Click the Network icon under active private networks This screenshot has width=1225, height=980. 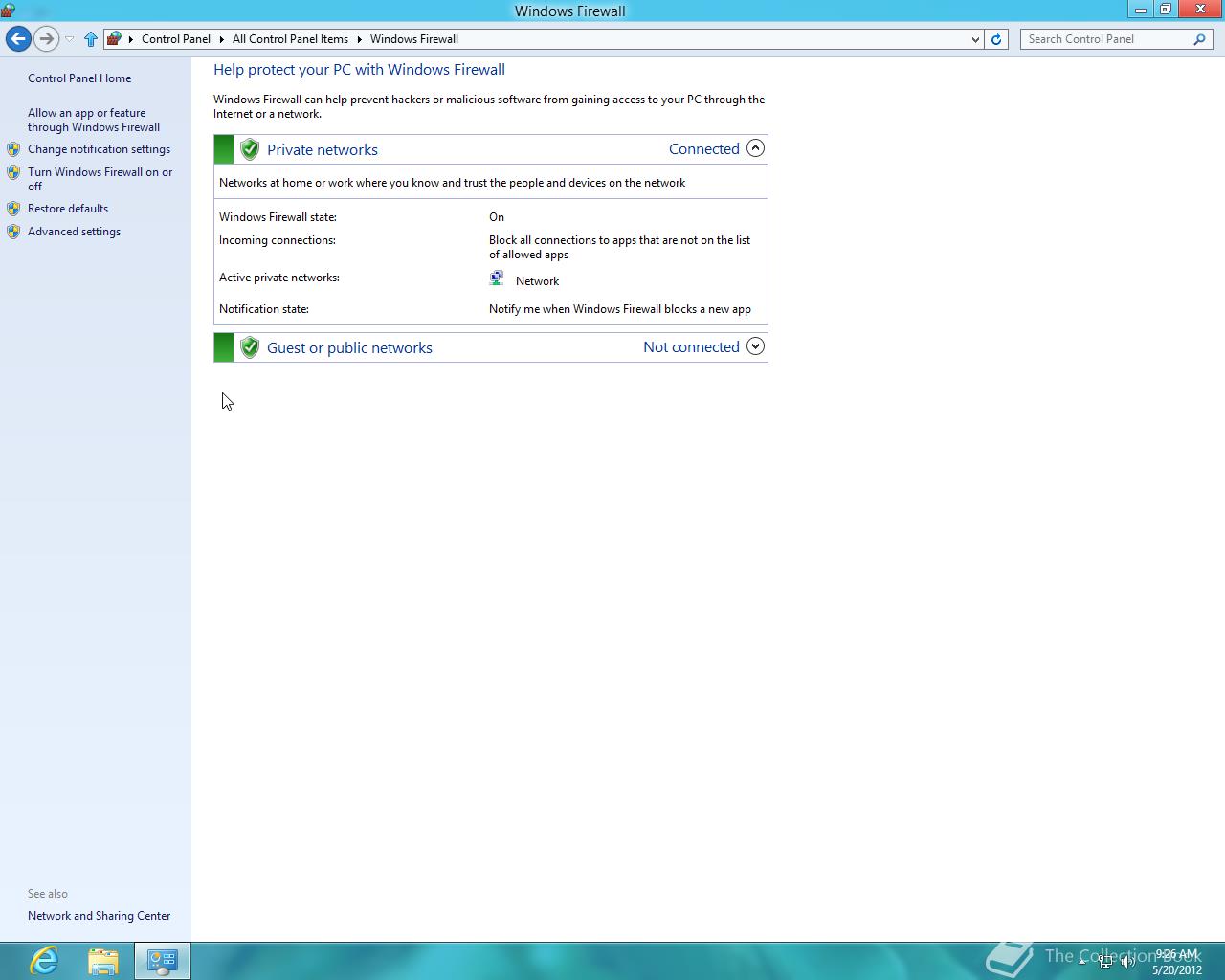pyautogui.click(x=496, y=277)
